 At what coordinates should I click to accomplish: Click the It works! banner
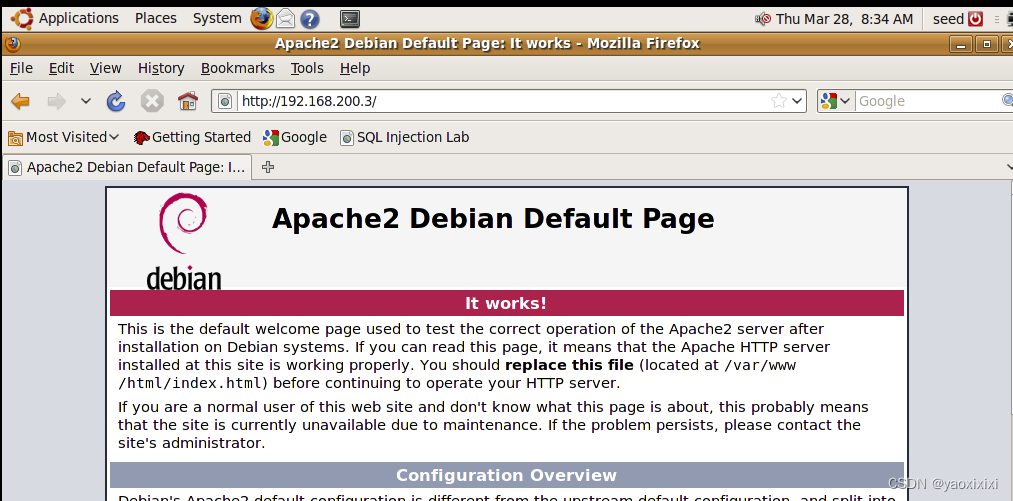(x=506, y=303)
